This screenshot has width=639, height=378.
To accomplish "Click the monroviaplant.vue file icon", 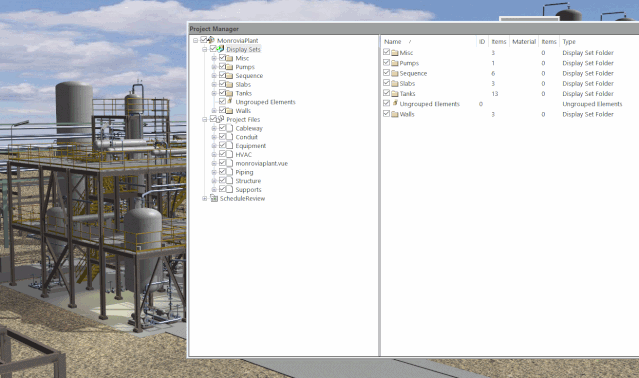I will point(229,163).
